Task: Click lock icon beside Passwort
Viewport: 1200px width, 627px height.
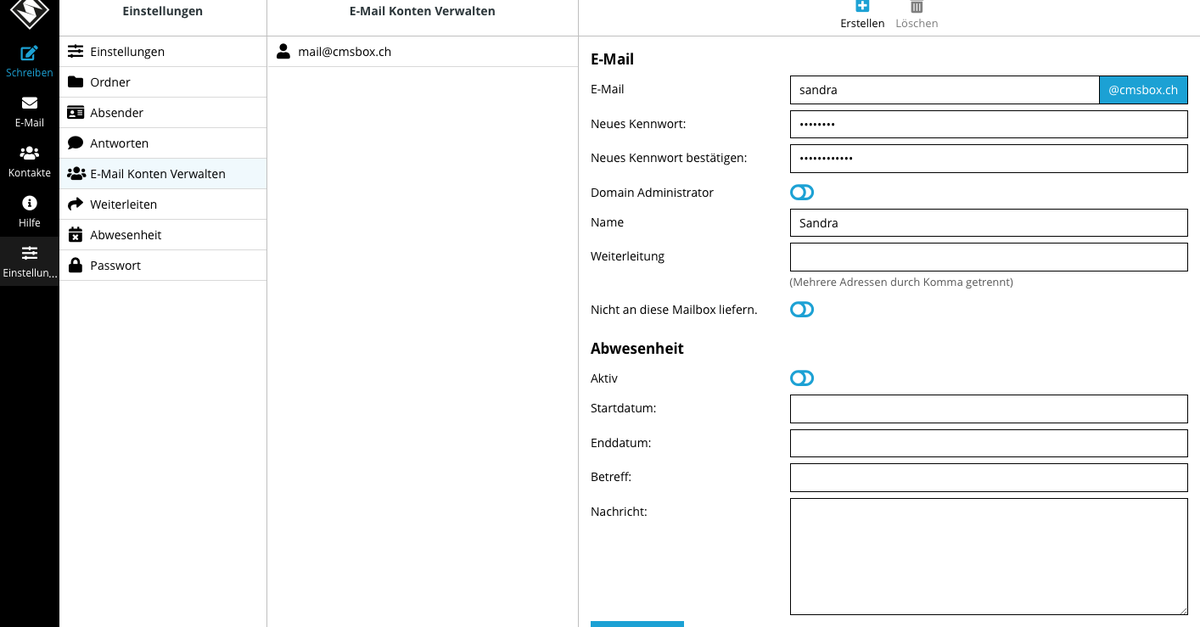Action: pyautogui.click(x=75, y=265)
